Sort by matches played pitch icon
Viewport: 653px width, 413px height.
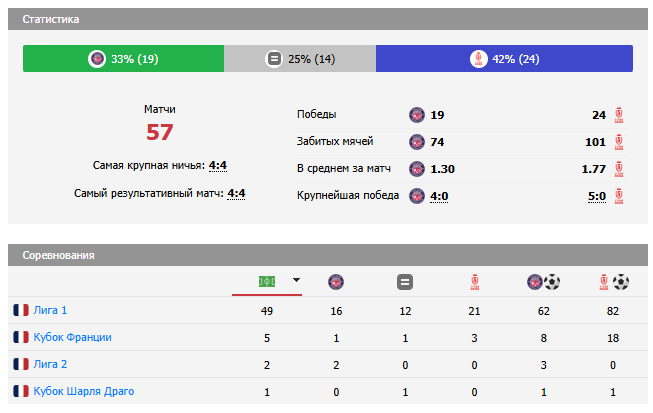[x=267, y=281]
